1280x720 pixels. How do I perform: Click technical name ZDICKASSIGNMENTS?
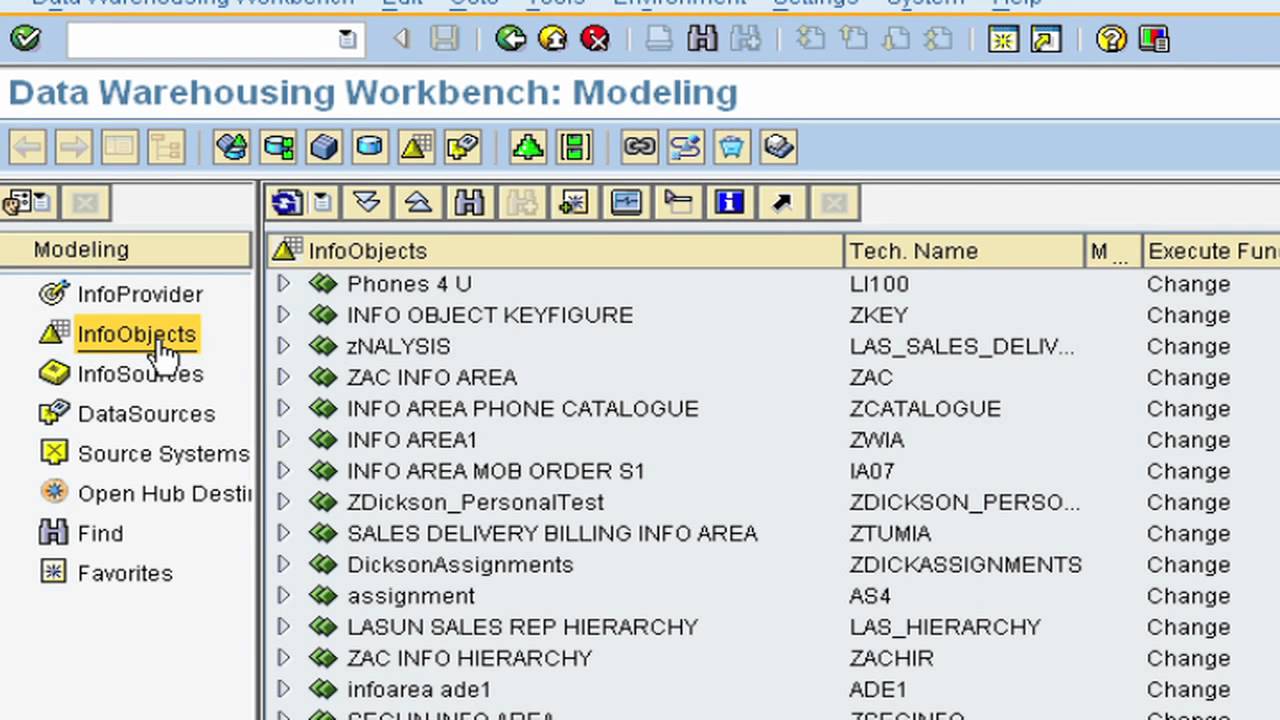(966, 564)
